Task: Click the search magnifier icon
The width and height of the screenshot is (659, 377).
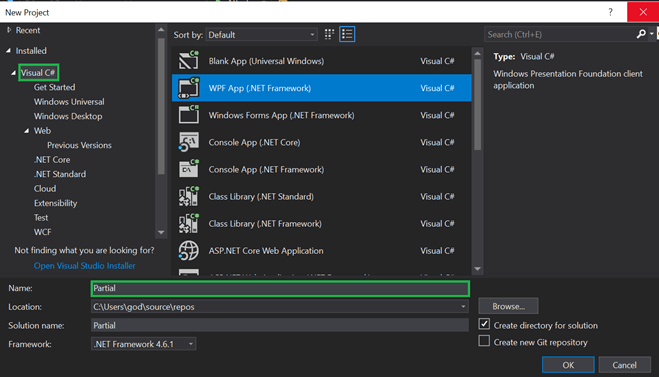Action: tap(641, 34)
